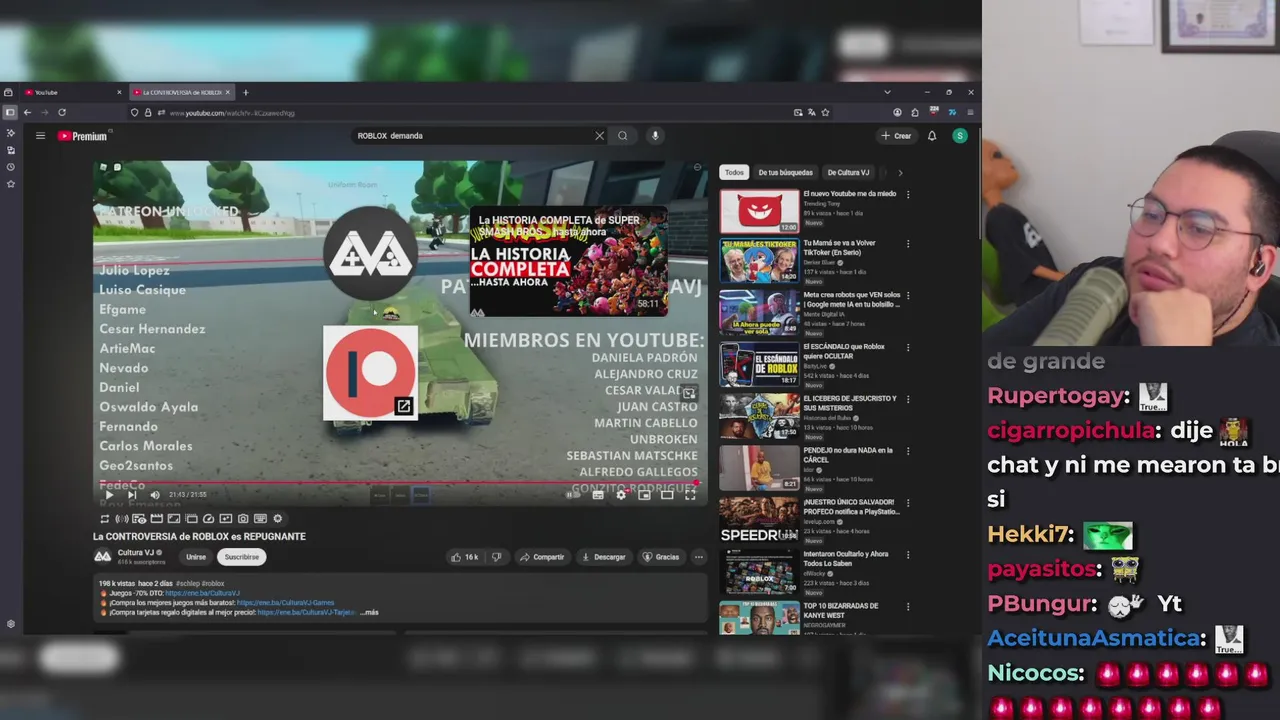Click the search magnifier button

click(x=622, y=136)
